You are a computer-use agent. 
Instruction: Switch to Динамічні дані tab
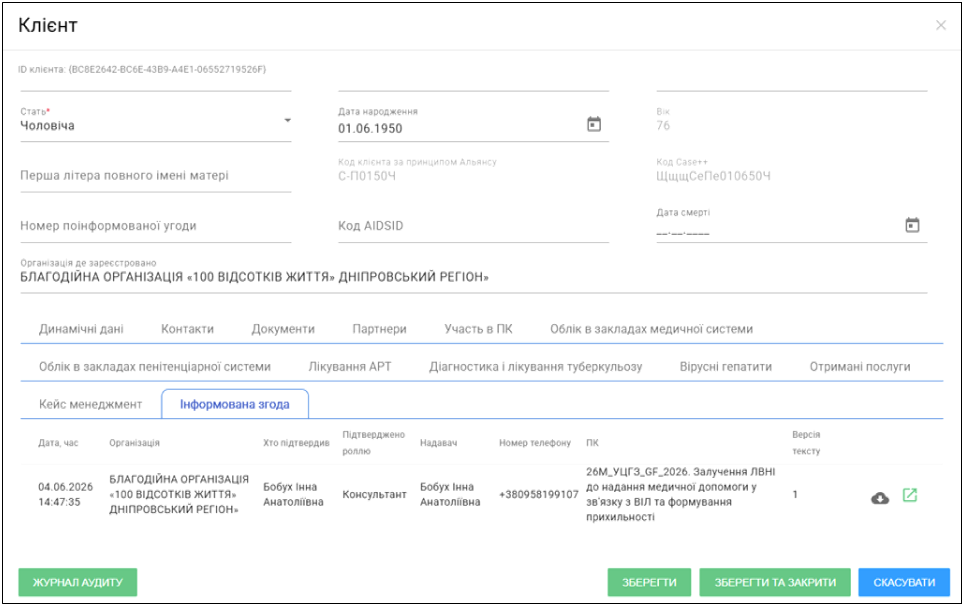point(81,329)
